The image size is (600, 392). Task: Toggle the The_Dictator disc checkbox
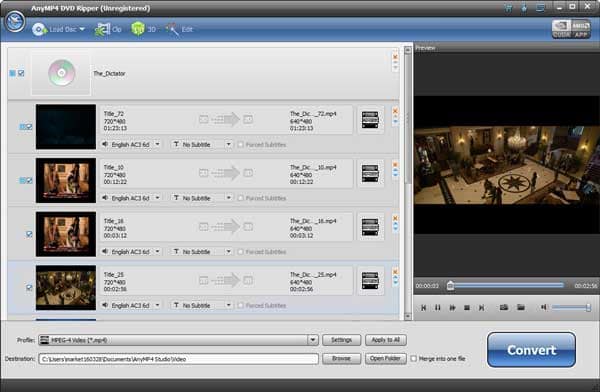point(21,73)
